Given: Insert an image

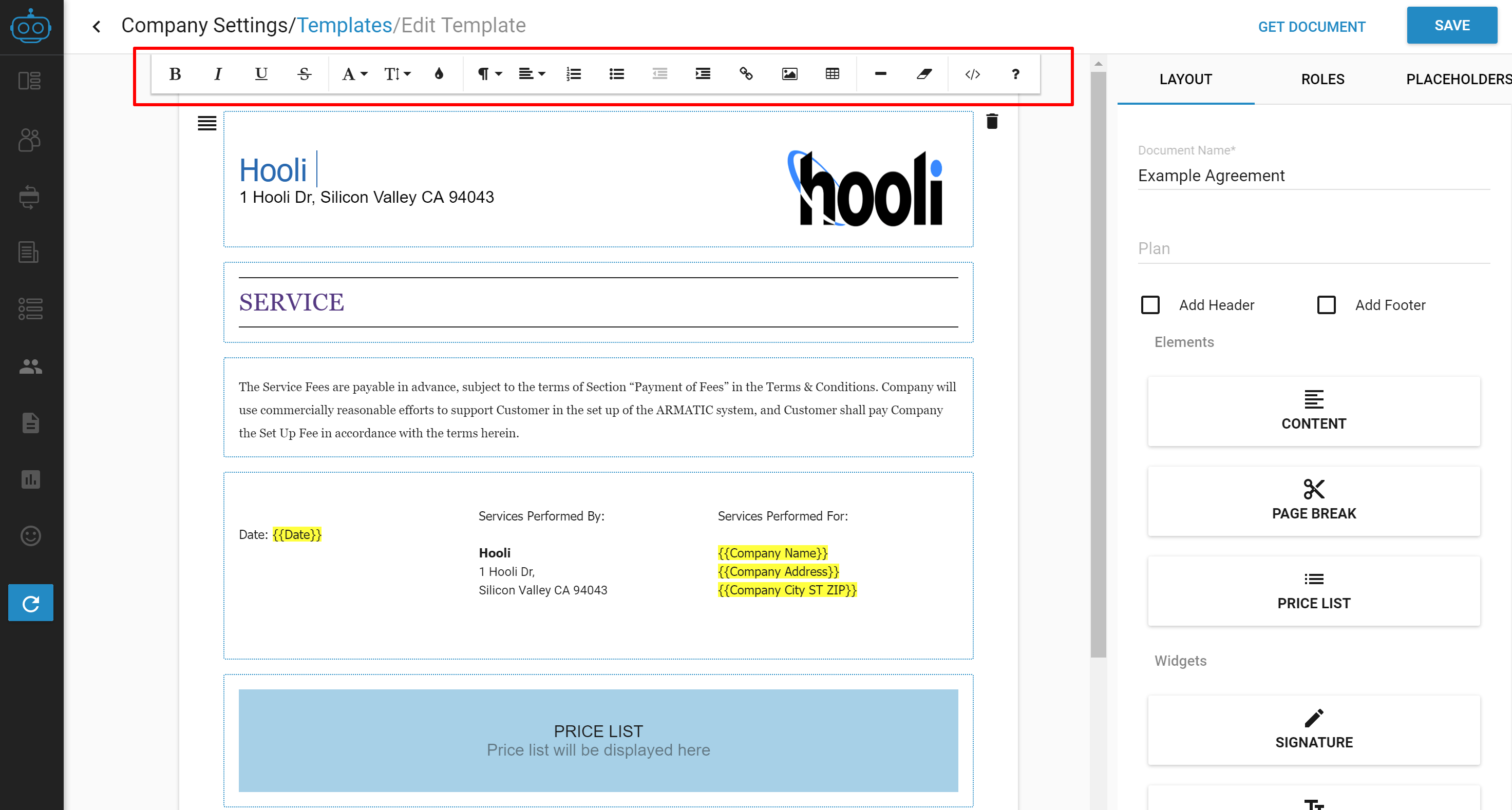Looking at the screenshot, I should pyautogui.click(x=789, y=74).
